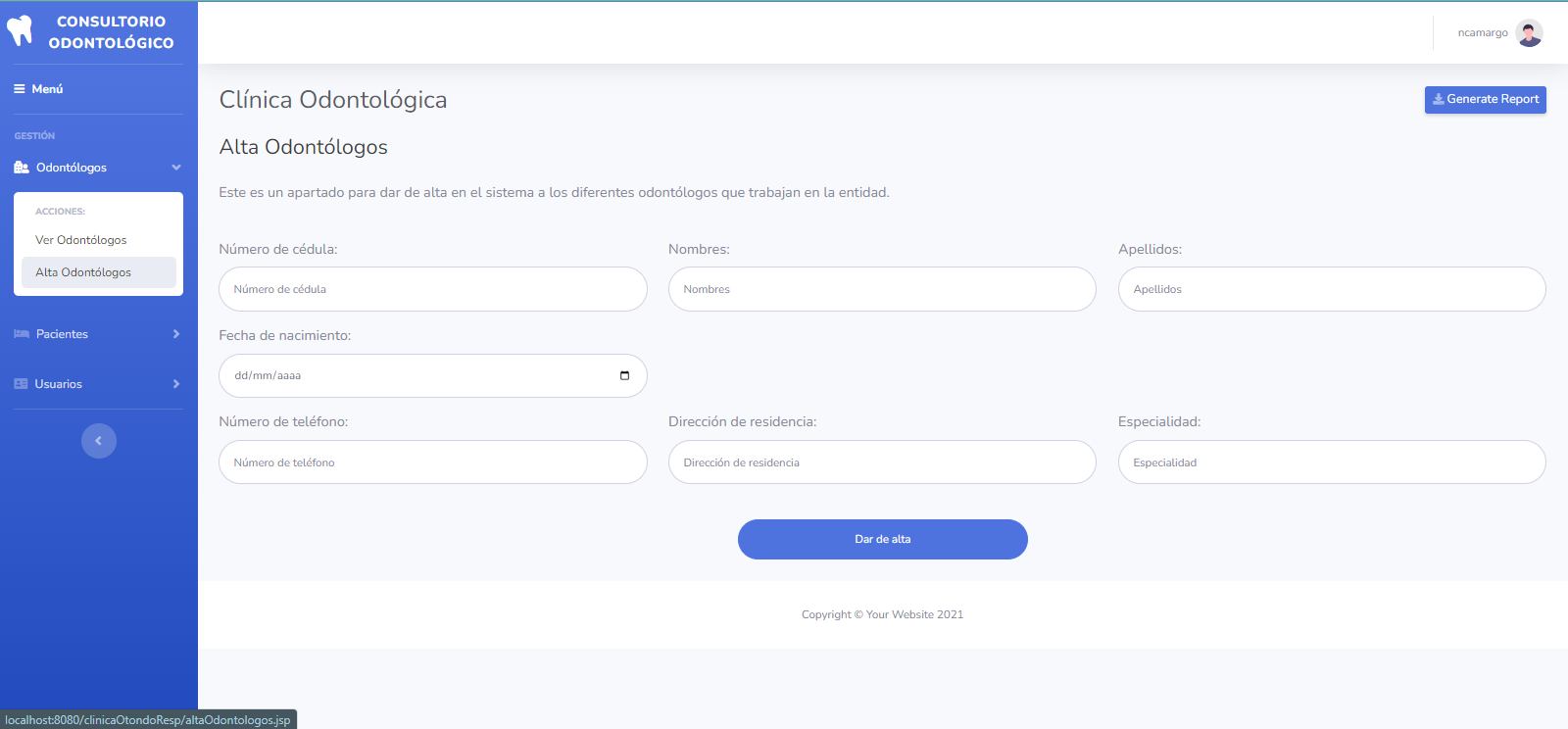
Task: Click the GESTIÓN sidebar heading
Action: [34, 136]
